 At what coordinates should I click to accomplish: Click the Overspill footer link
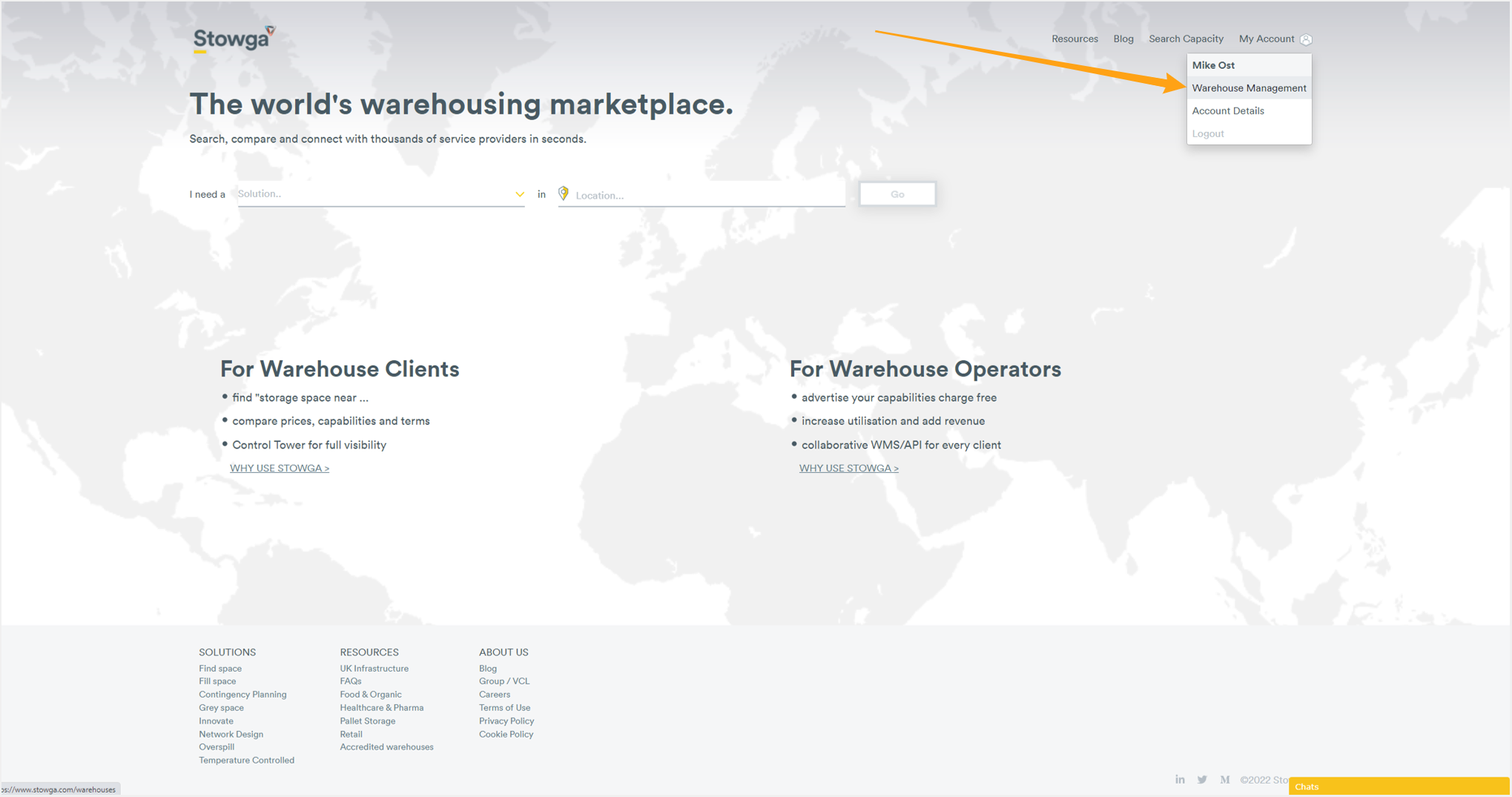click(217, 747)
